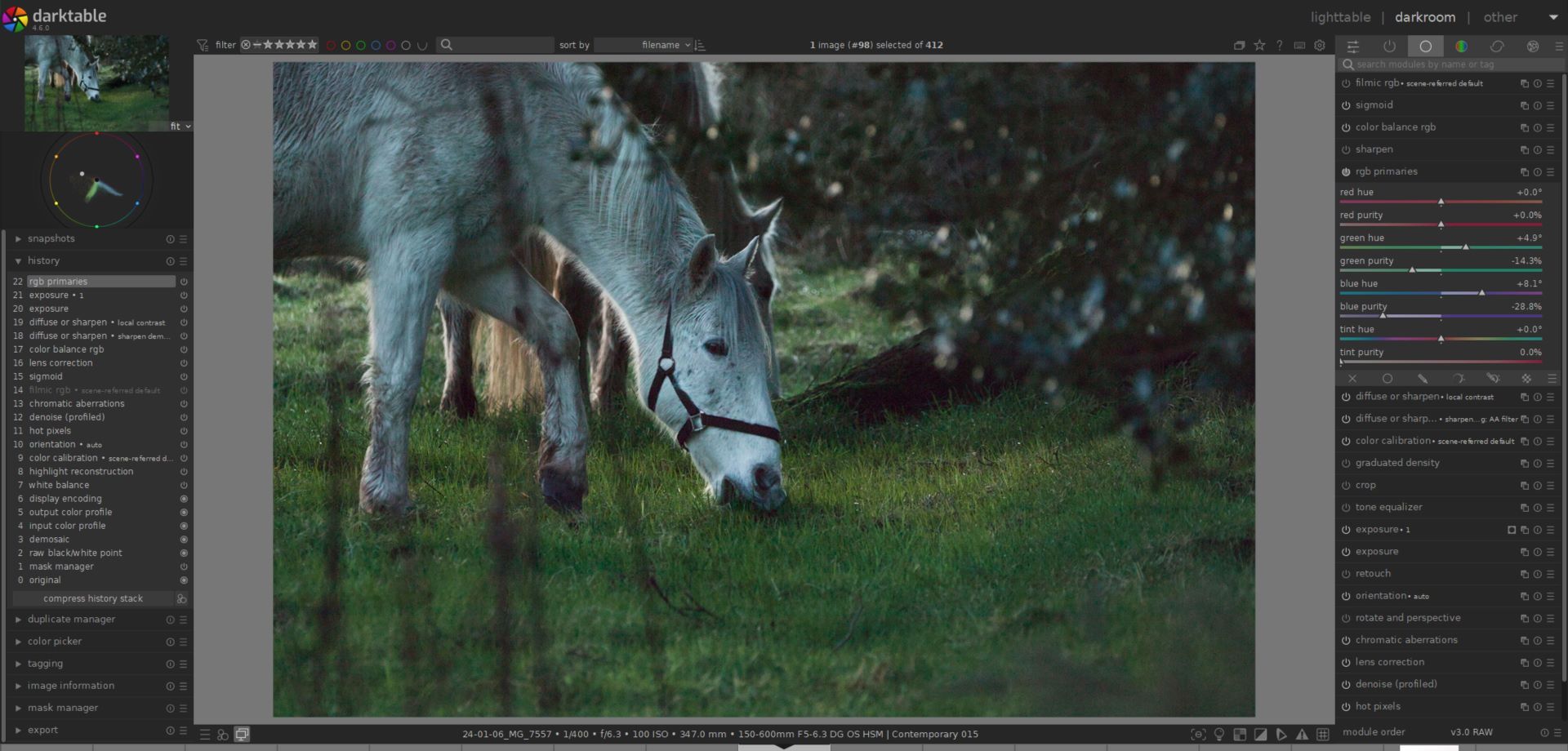This screenshot has width=1568, height=751.
Task: Open quick presets menu icon in bottom bar
Action: pyautogui.click(x=206, y=735)
